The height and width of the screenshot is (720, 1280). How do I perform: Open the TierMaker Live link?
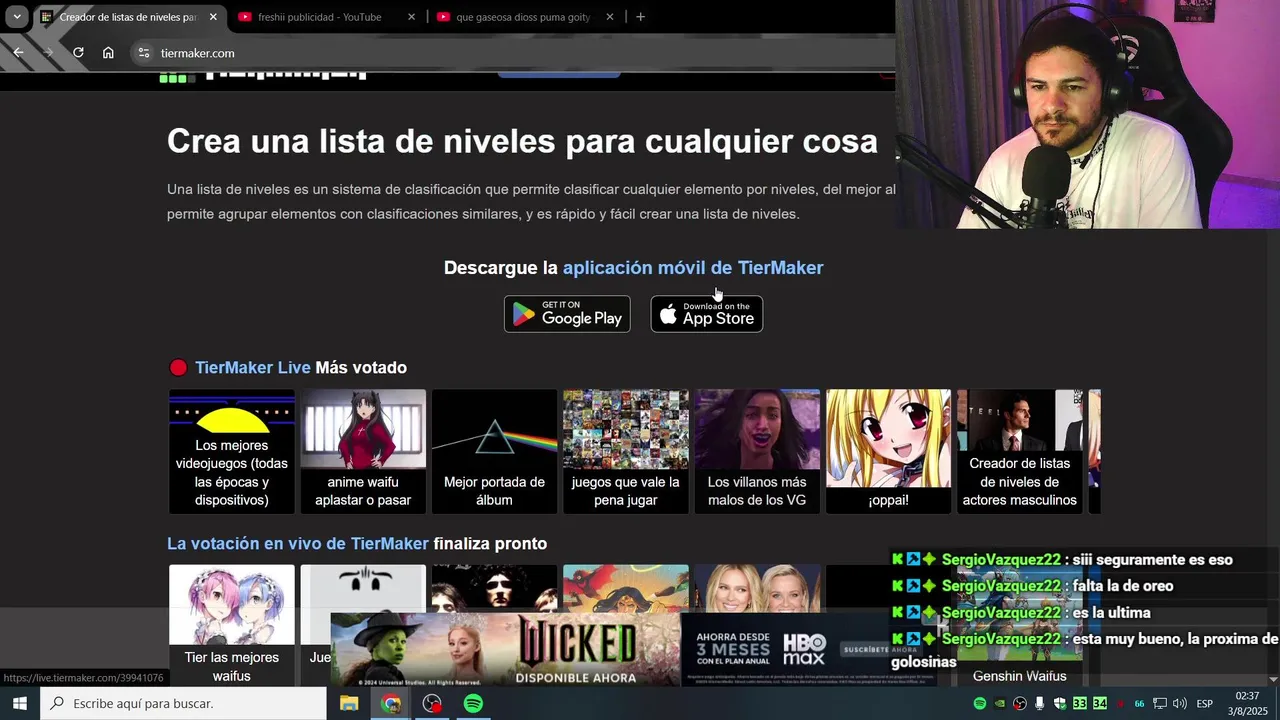[253, 368]
